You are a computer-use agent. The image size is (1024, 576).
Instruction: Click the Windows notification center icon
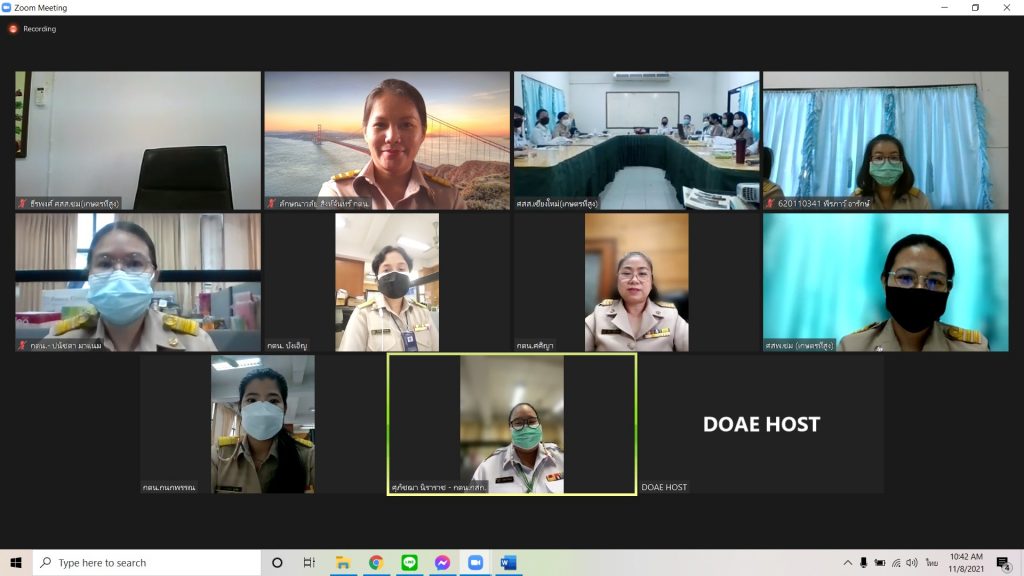[x=1004, y=563]
